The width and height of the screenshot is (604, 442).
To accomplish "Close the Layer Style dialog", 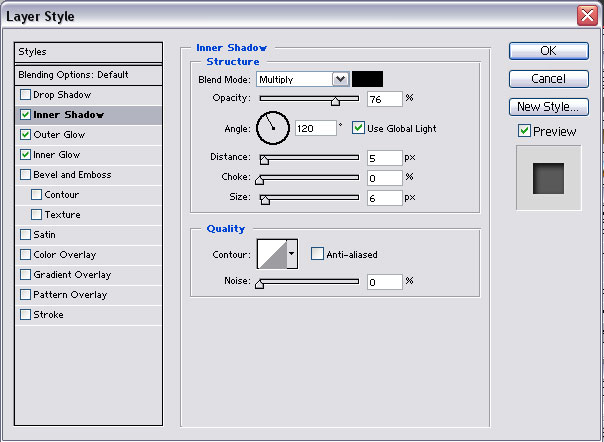I will tap(587, 15).
